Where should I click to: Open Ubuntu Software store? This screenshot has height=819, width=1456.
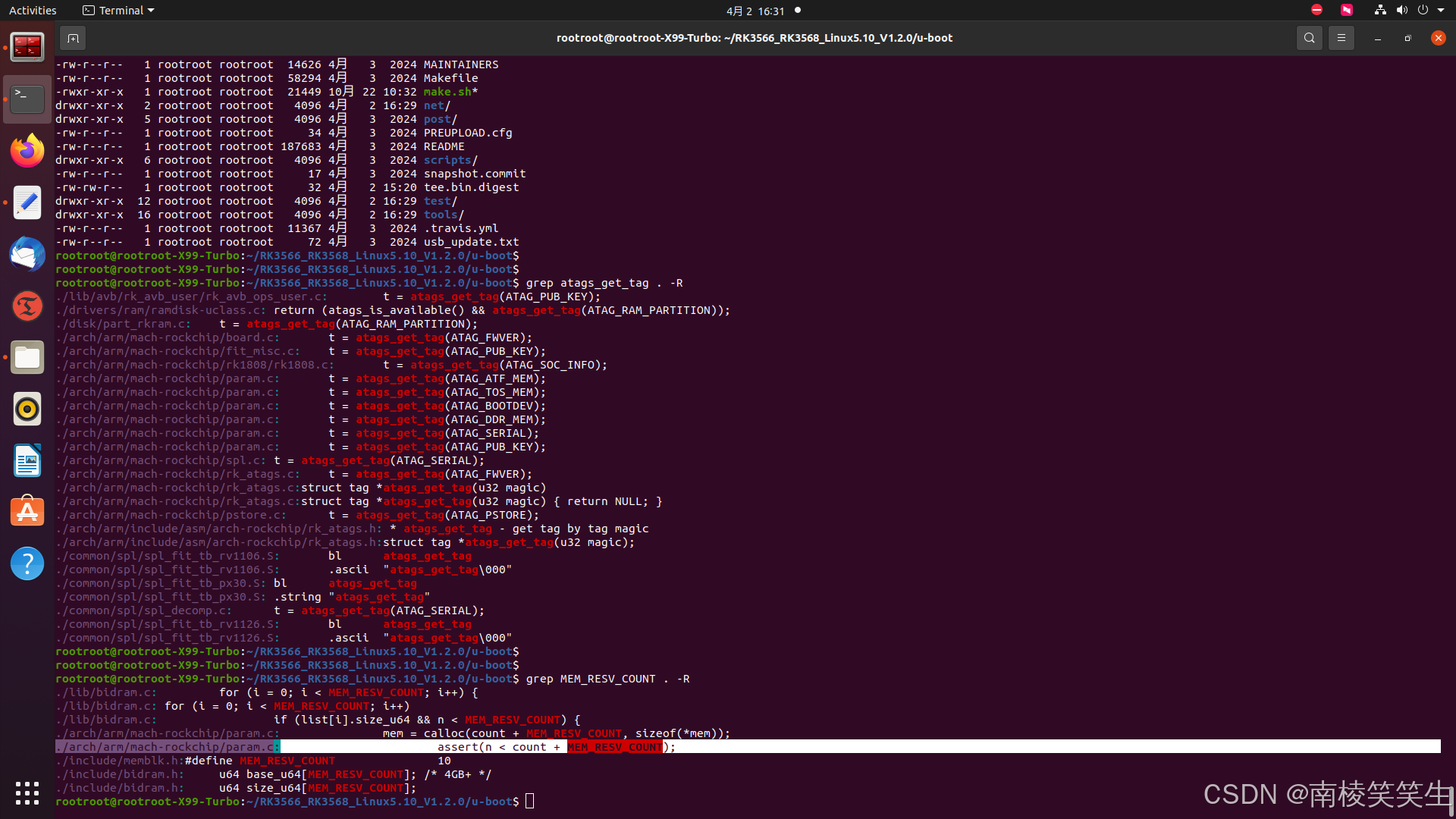[27, 512]
